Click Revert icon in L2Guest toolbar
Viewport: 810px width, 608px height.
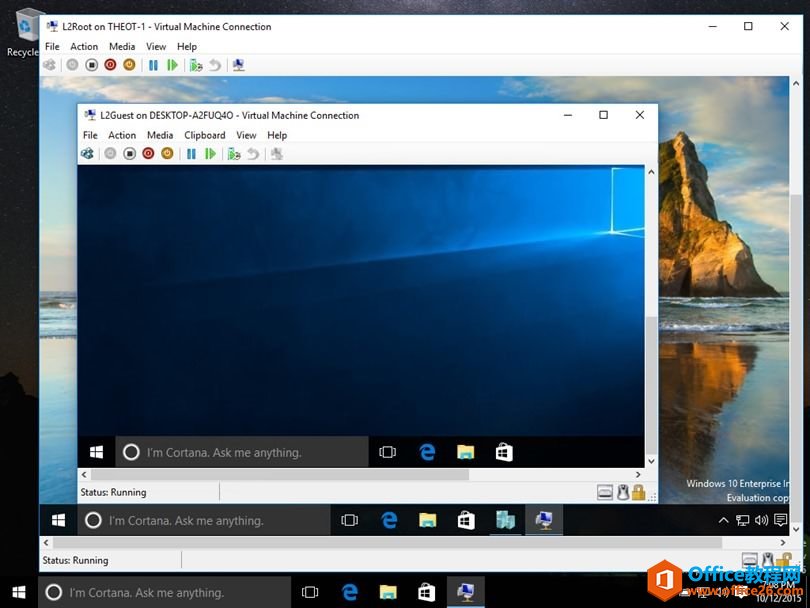pyautogui.click(x=253, y=153)
